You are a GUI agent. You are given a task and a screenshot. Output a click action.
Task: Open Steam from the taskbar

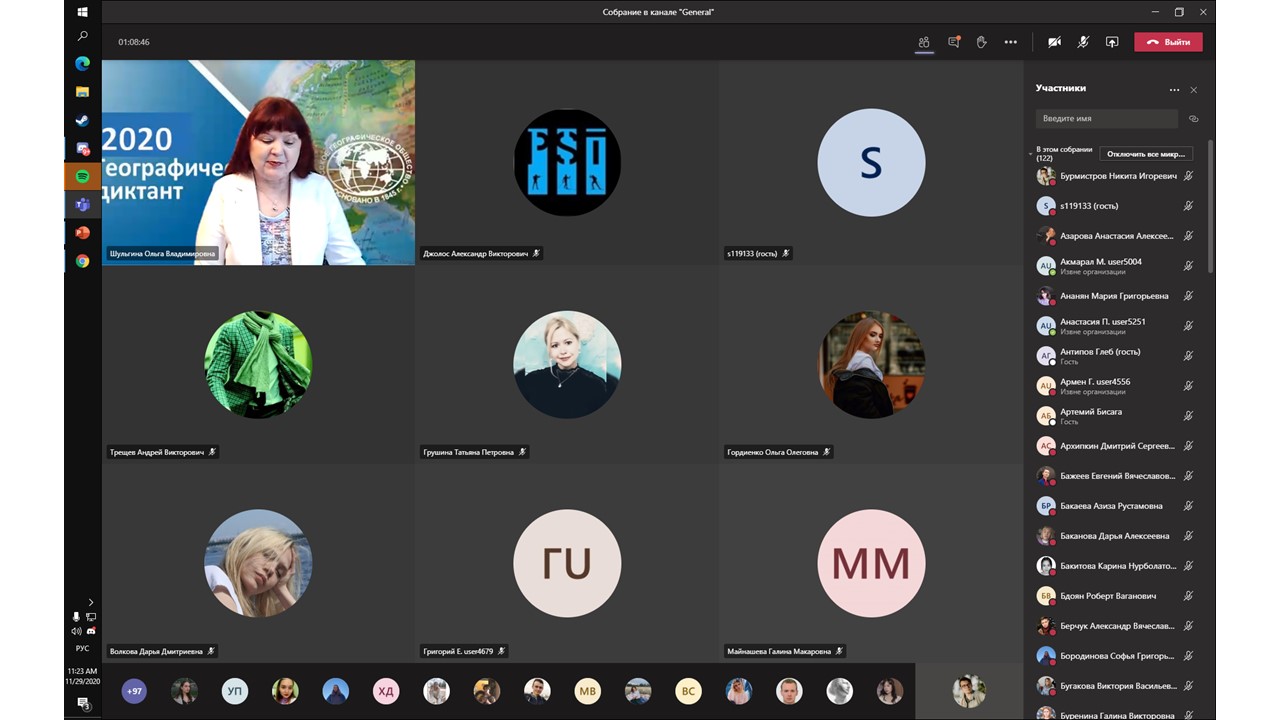click(x=82, y=121)
